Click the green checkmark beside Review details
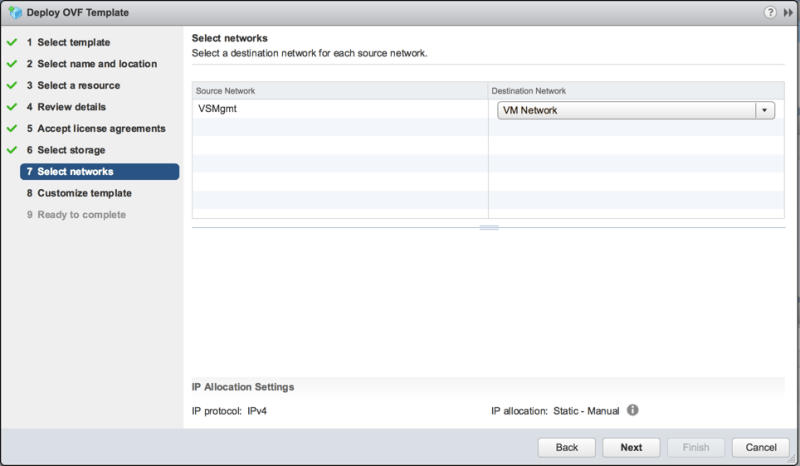Viewport: 800px width, 466px height. tap(12, 107)
